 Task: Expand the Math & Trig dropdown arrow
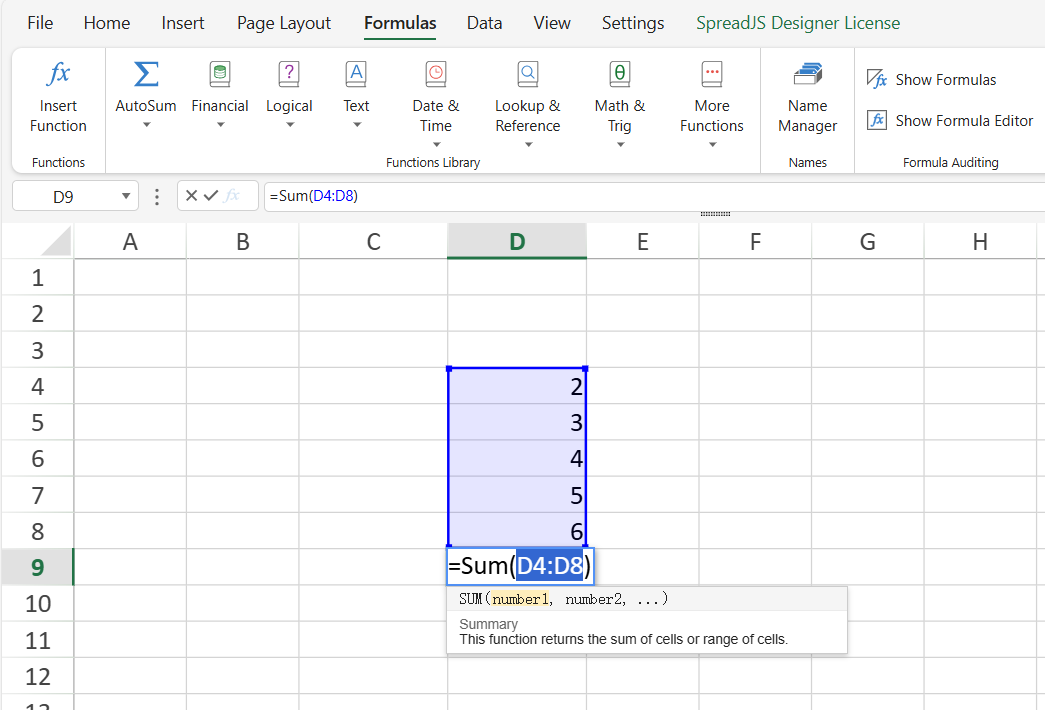(620, 145)
